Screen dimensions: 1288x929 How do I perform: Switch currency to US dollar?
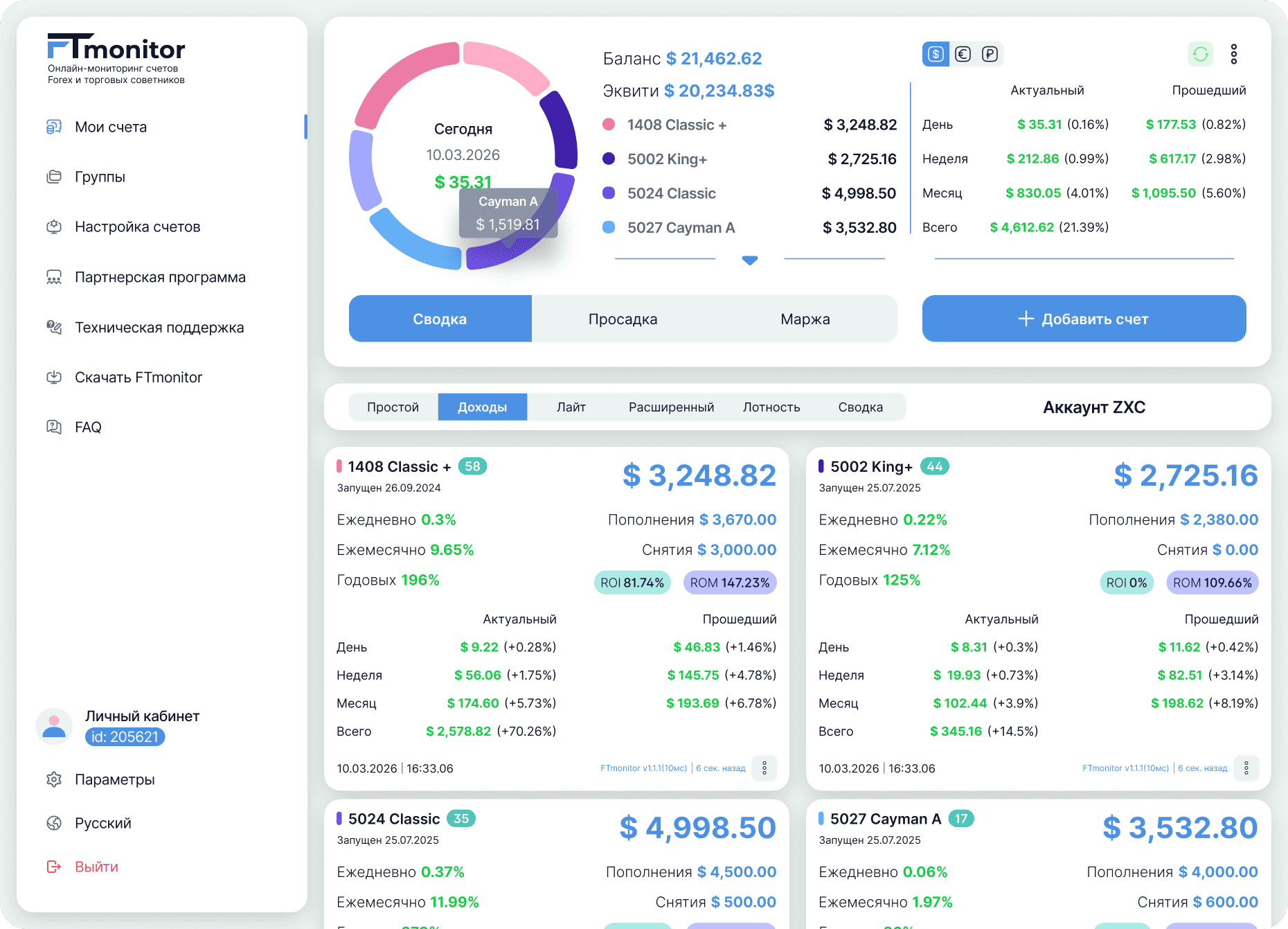[936, 54]
